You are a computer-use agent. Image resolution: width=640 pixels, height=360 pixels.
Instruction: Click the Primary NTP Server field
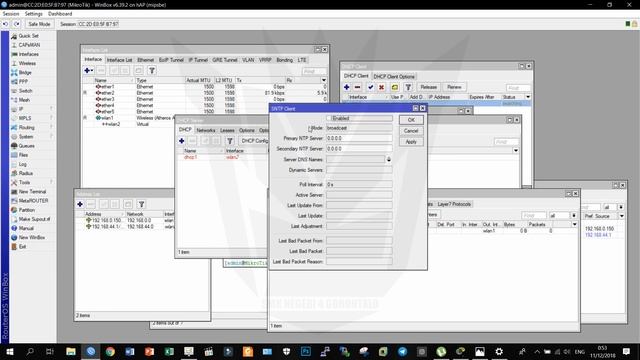click(x=359, y=138)
